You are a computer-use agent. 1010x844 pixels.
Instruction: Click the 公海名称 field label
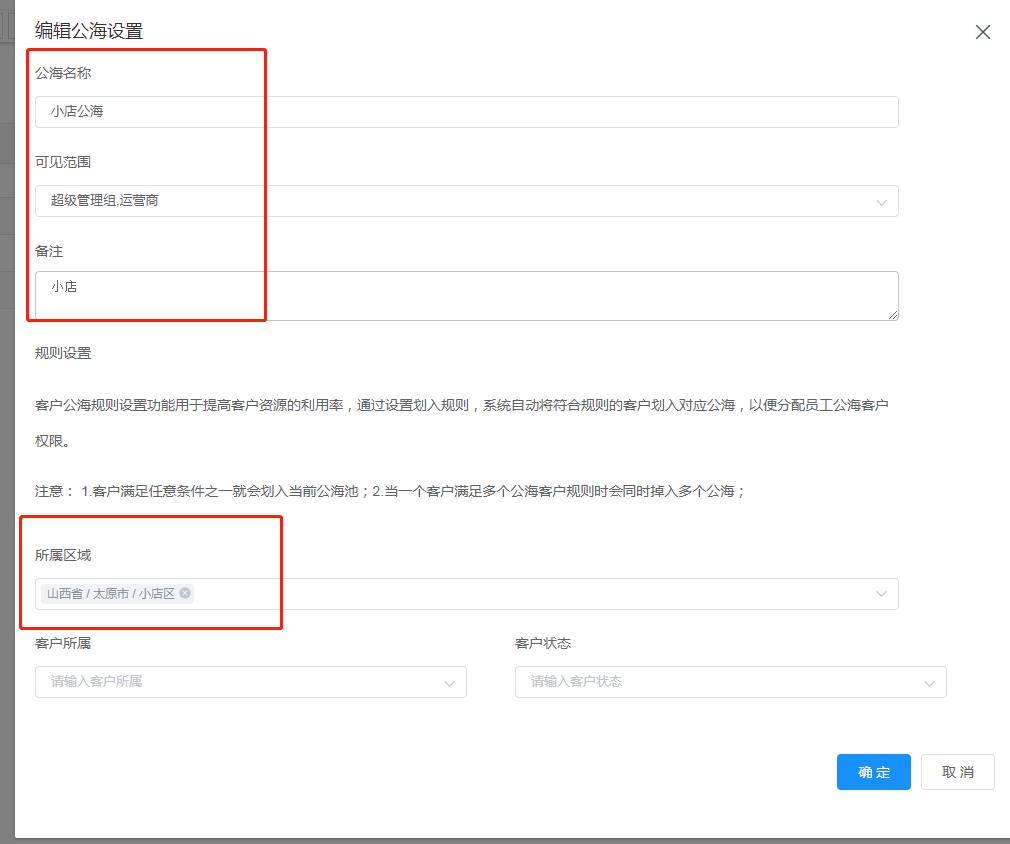point(63,73)
